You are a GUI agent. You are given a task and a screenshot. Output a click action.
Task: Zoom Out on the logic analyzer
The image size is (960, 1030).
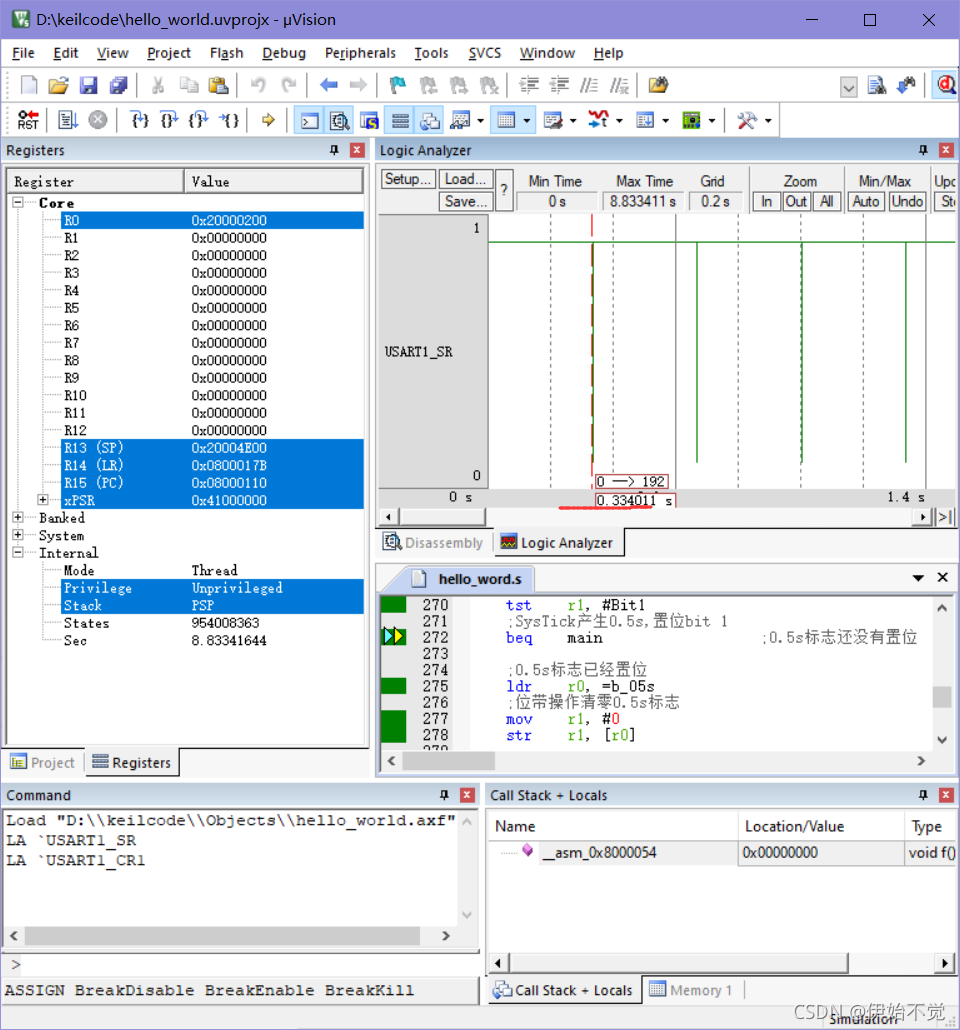(x=796, y=201)
